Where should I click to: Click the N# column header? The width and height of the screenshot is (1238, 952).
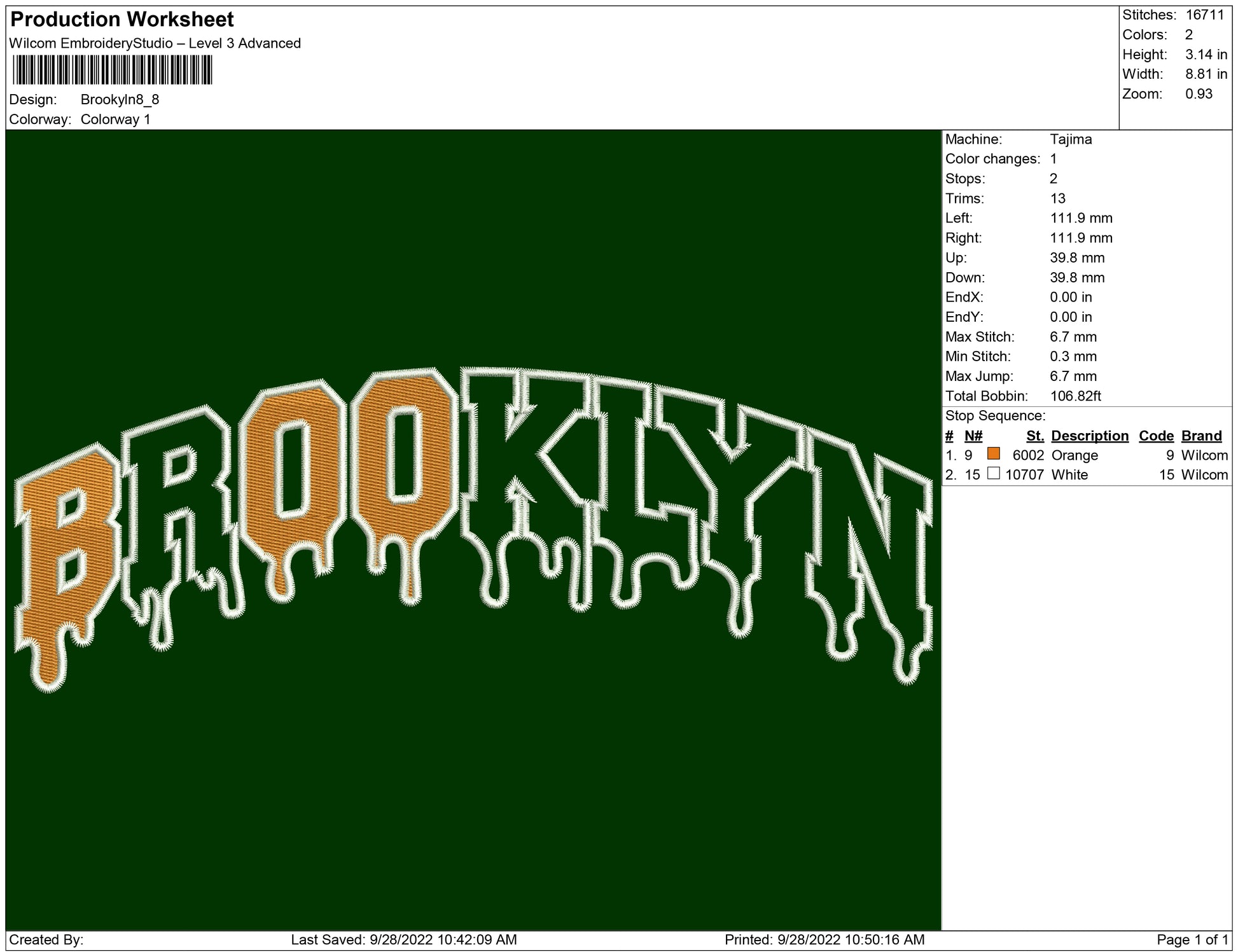(x=973, y=436)
